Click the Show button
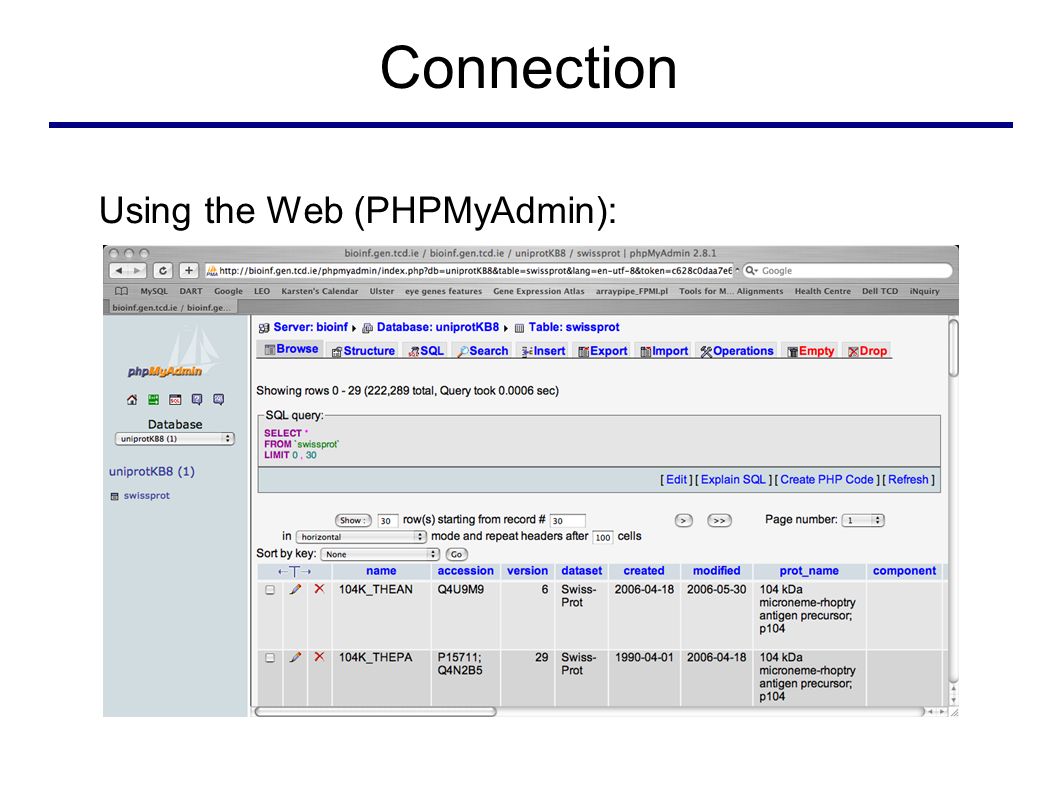Screen dimensions: 1058x793 353,520
